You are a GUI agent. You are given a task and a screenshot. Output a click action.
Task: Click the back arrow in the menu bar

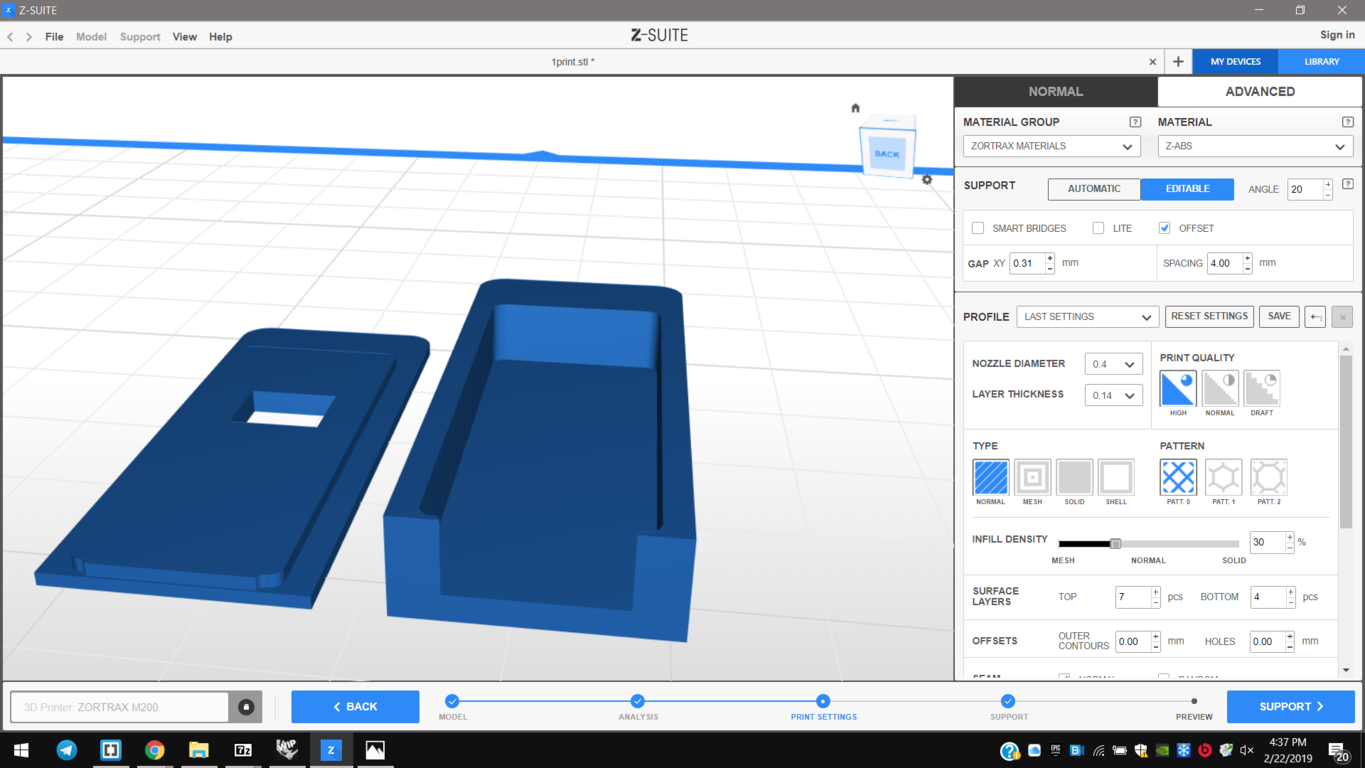tap(10, 37)
